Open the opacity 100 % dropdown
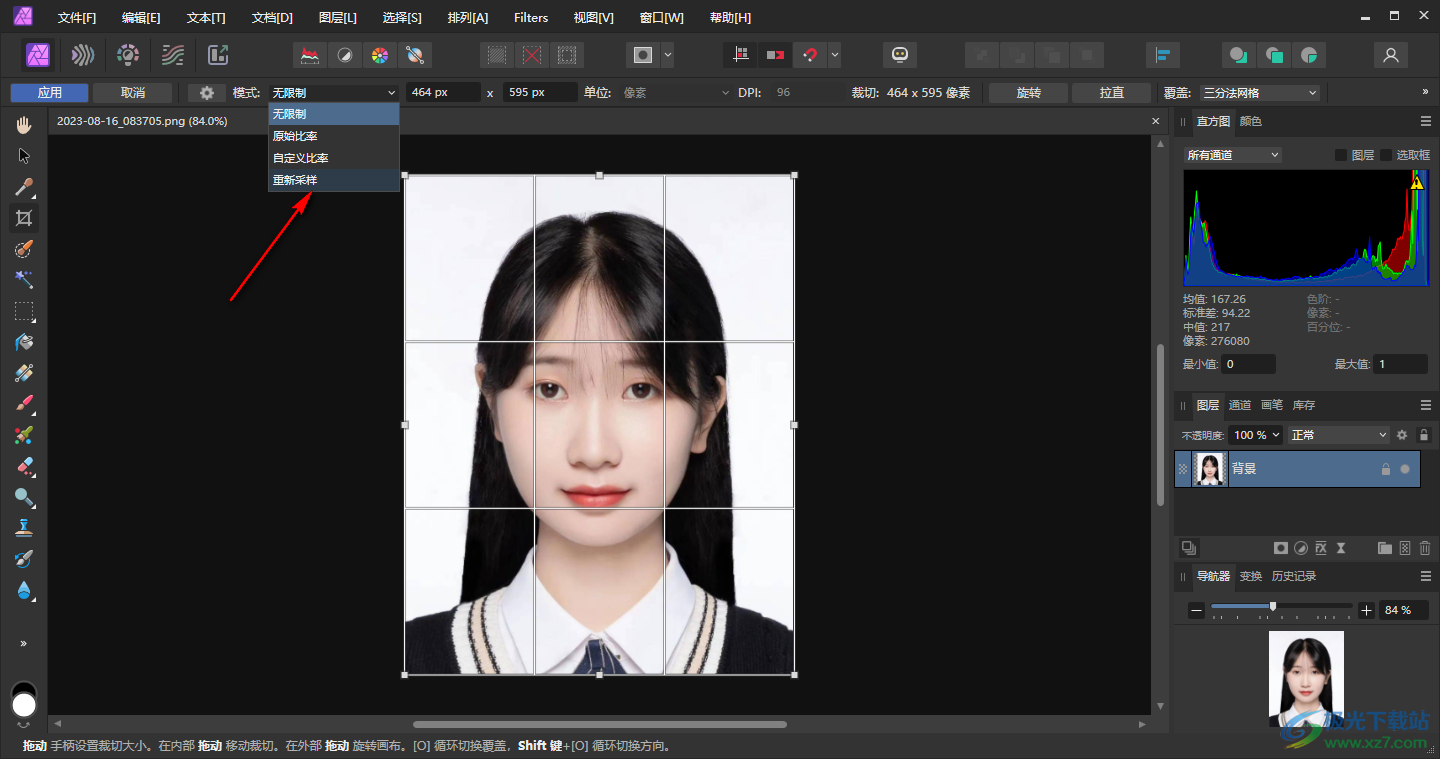The width and height of the screenshot is (1440, 759). (1256, 435)
